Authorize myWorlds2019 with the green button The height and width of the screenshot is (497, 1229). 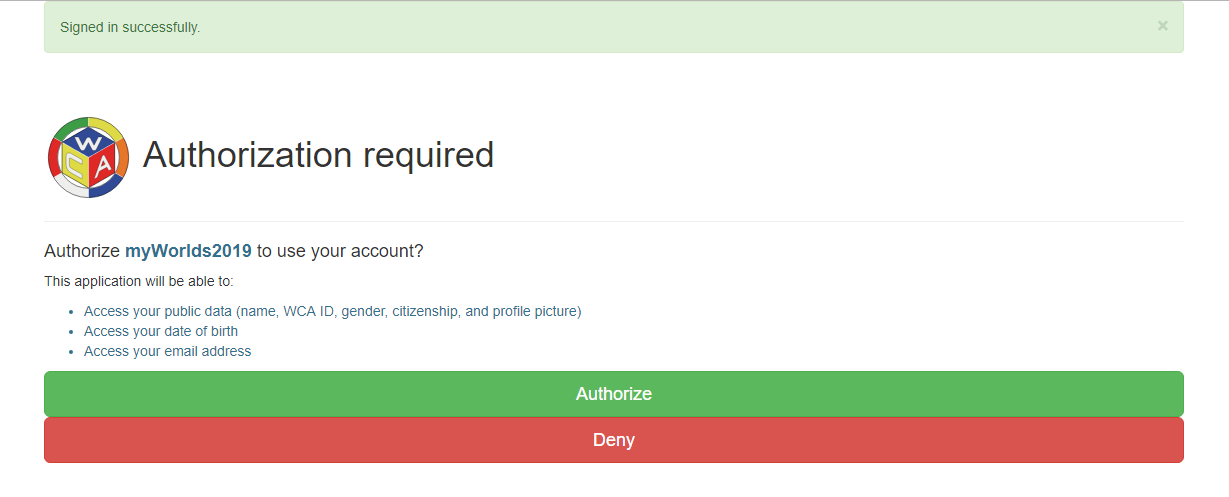point(614,394)
